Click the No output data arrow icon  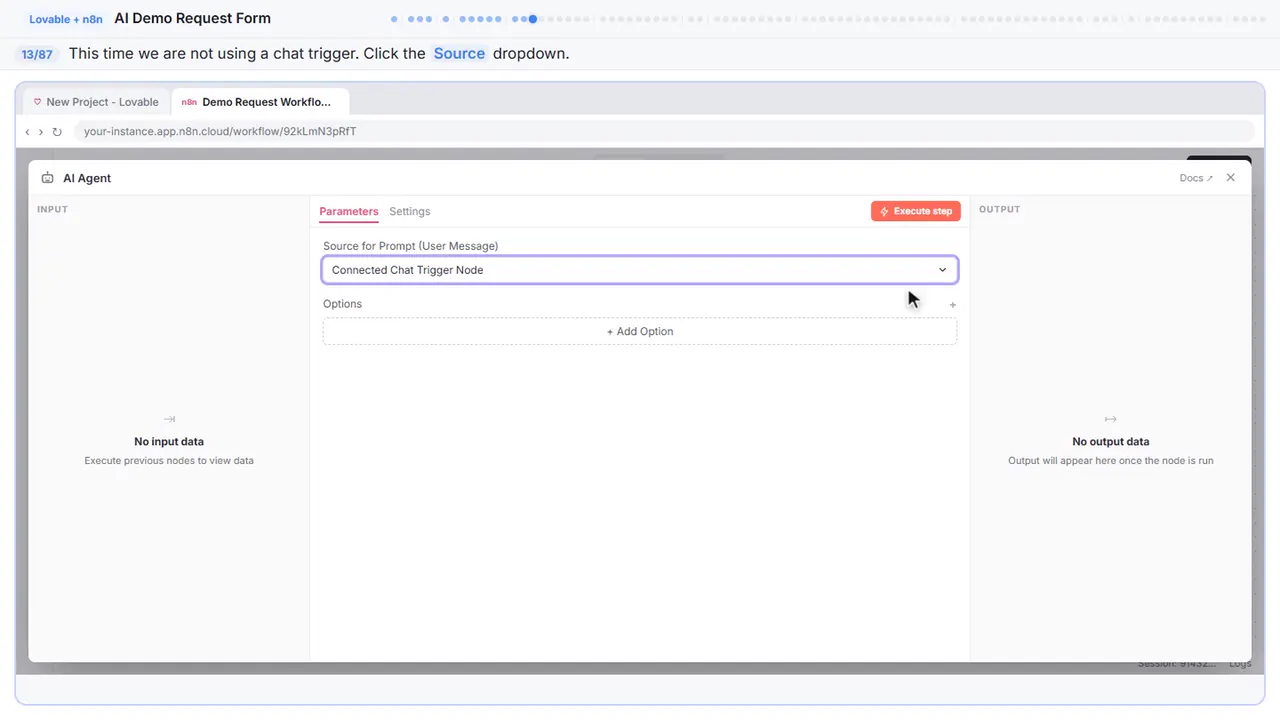click(1110, 419)
